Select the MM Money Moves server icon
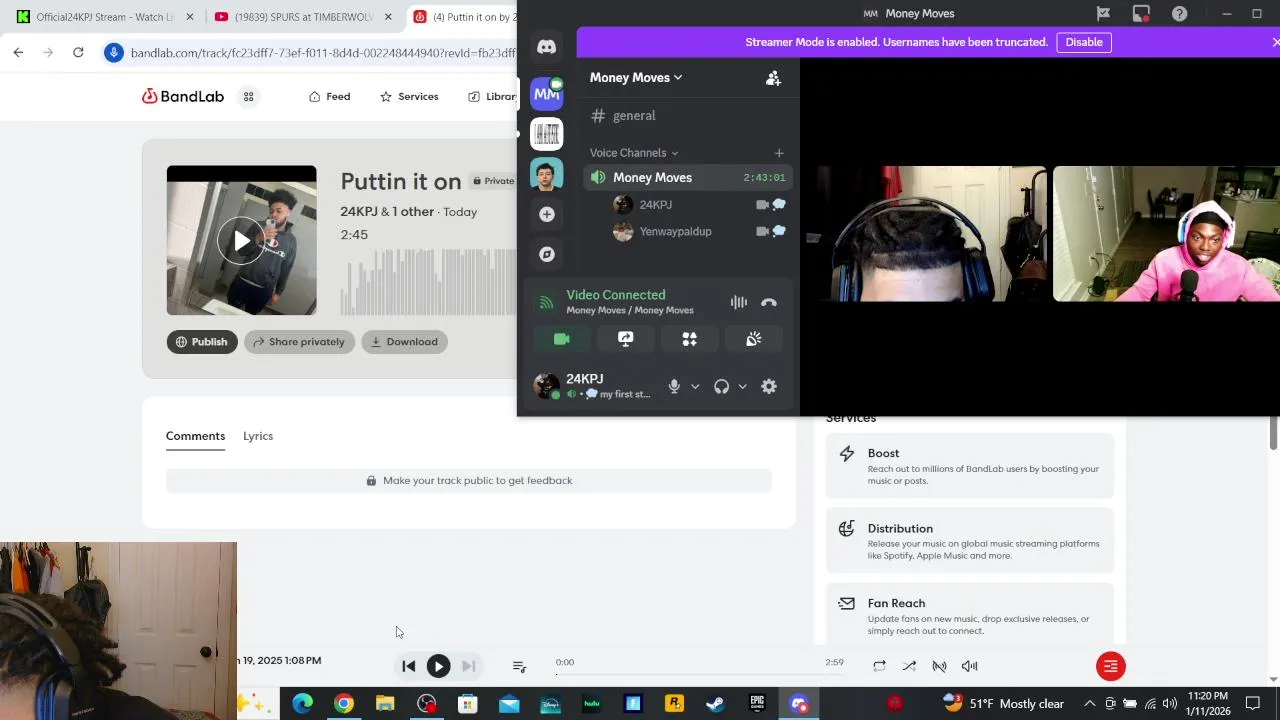 546,94
